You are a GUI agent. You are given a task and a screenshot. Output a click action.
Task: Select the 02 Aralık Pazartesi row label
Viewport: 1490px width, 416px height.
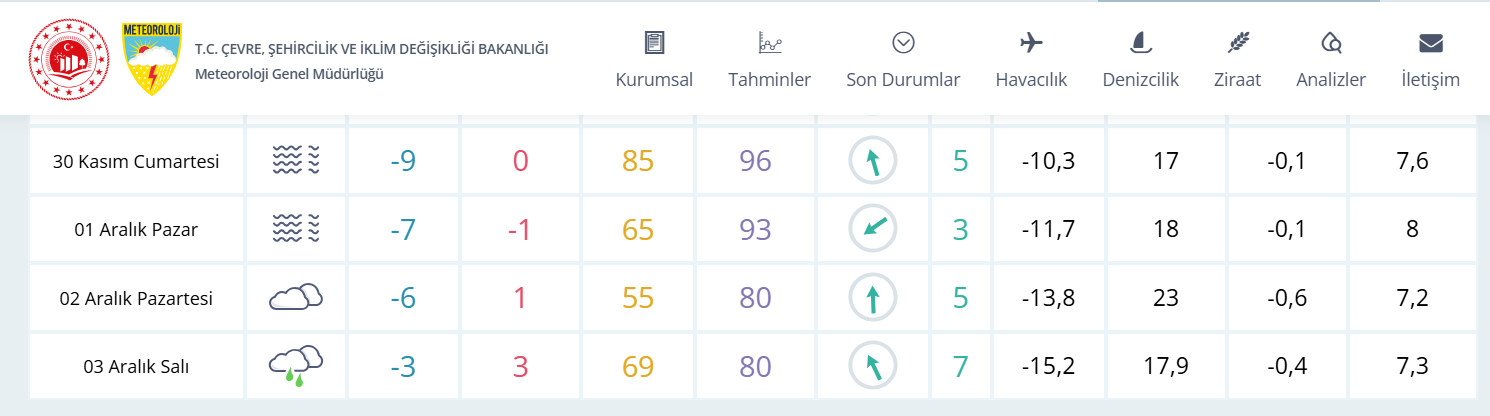point(136,298)
